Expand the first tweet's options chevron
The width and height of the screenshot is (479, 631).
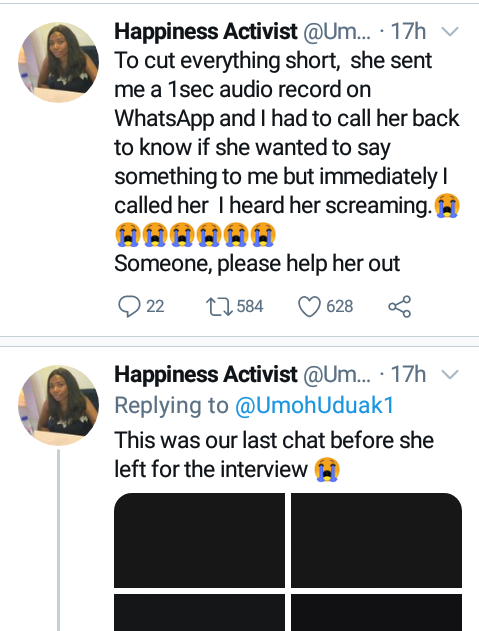pyautogui.click(x=450, y=31)
